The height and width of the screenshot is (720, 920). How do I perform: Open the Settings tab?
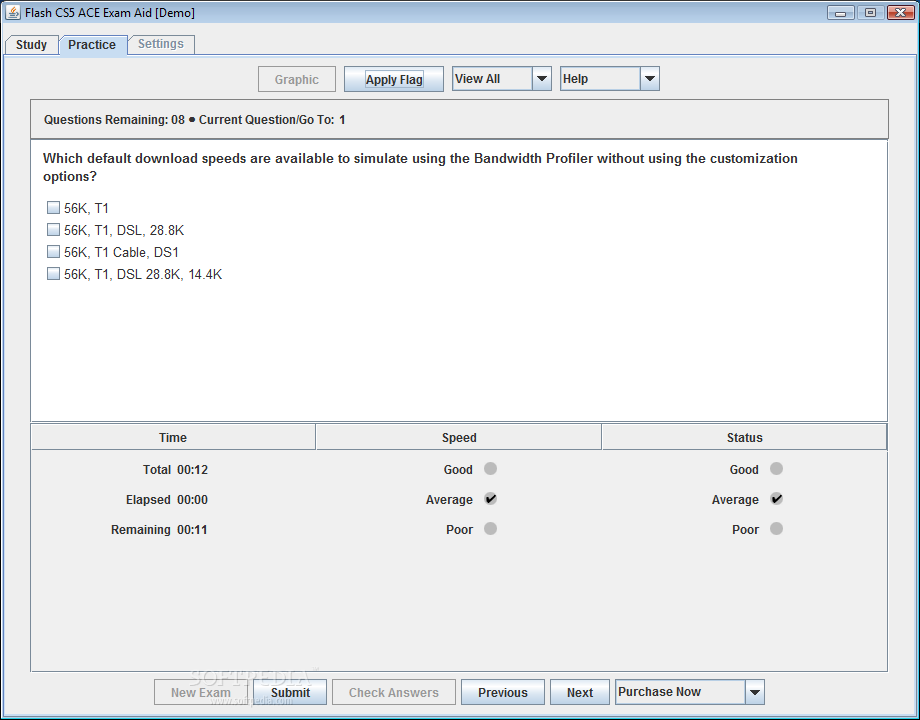(161, 44)
